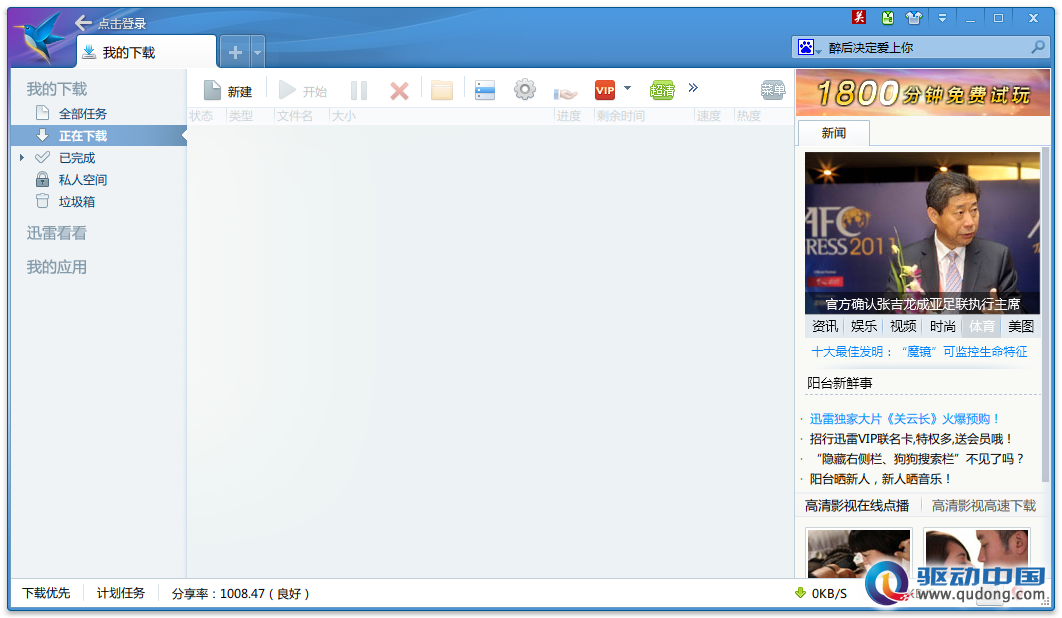Click the AFC news photo thumbnail

click(x=922, y=232)
